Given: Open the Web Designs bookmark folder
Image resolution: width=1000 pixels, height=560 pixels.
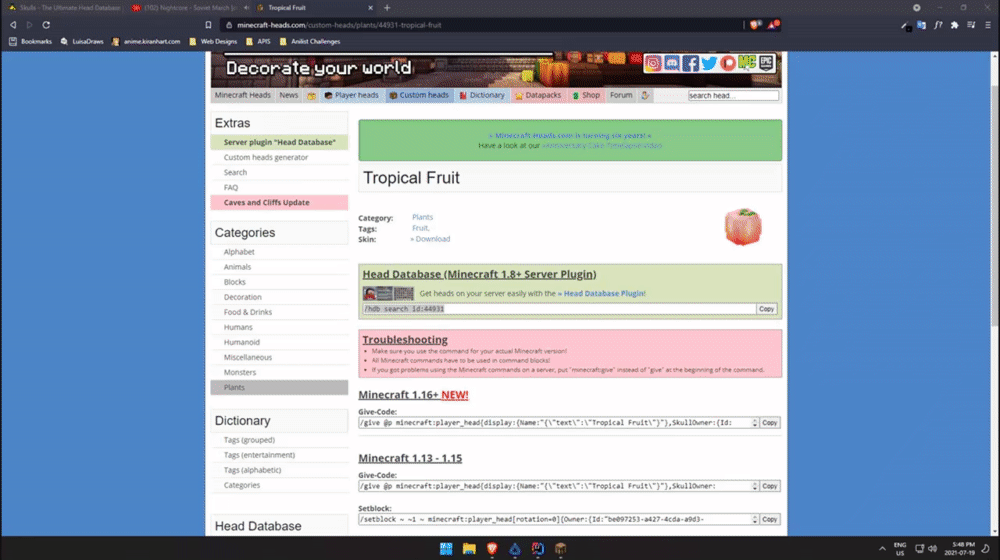Looking at the screenshot, I should (213, 41).
